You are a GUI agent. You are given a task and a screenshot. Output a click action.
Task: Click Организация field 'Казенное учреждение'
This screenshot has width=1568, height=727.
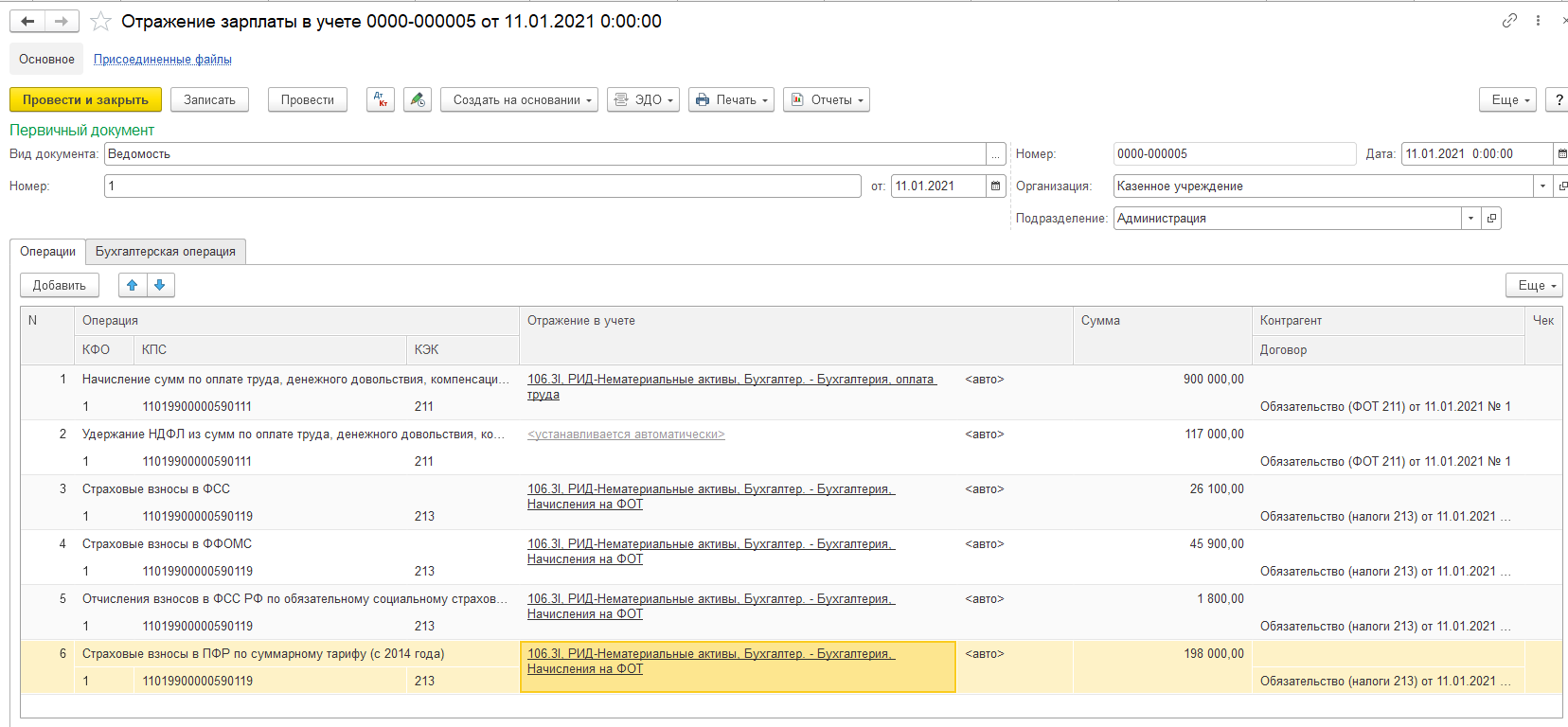click(x=1323, y=186)
